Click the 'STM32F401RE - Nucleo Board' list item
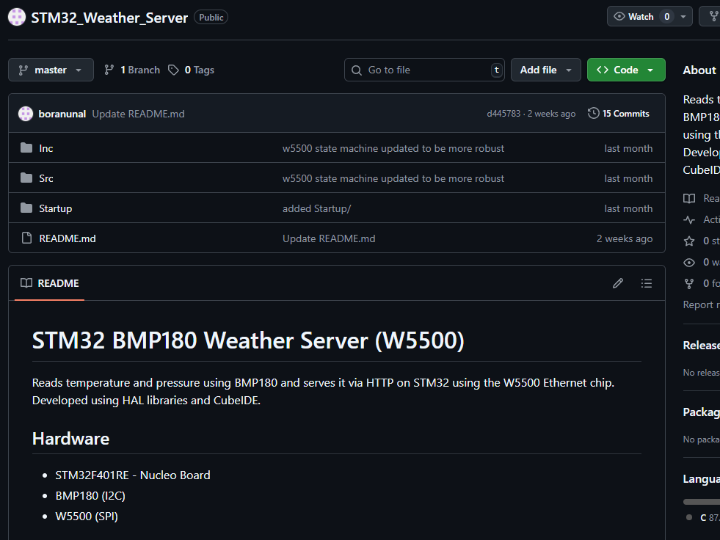This screenshot has width=720, height=540. pyautogui.click(x=133, y=475)
